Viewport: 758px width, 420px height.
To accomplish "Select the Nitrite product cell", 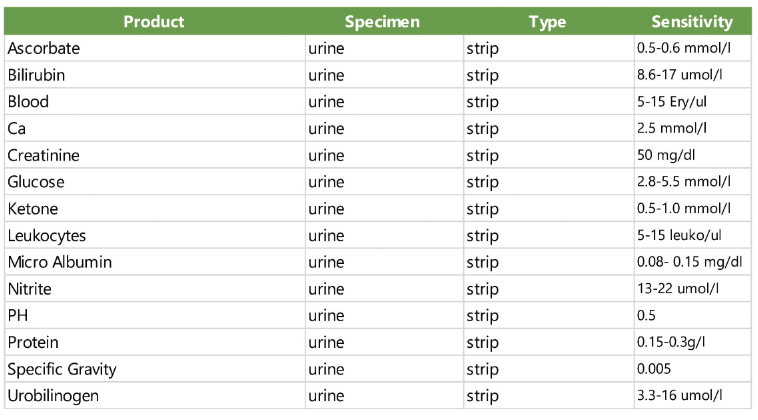I will [155, 289].
